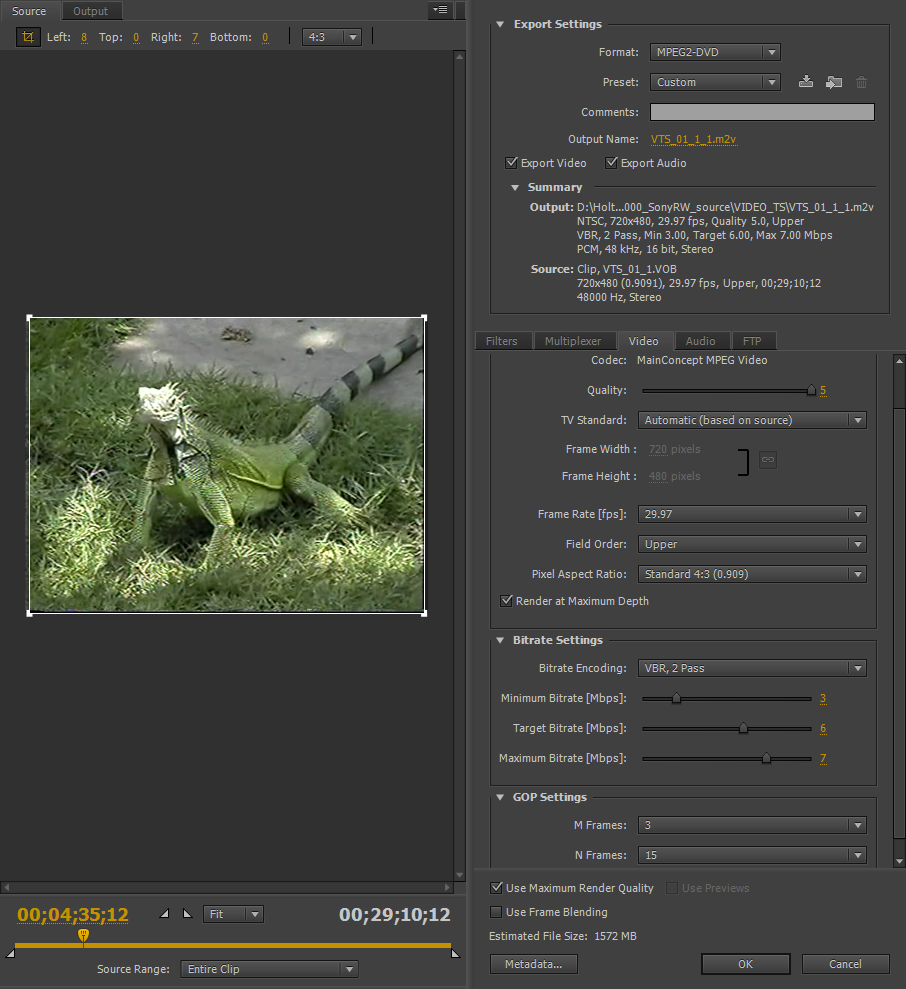Open the Source panel flyout menu

point(439,11)
